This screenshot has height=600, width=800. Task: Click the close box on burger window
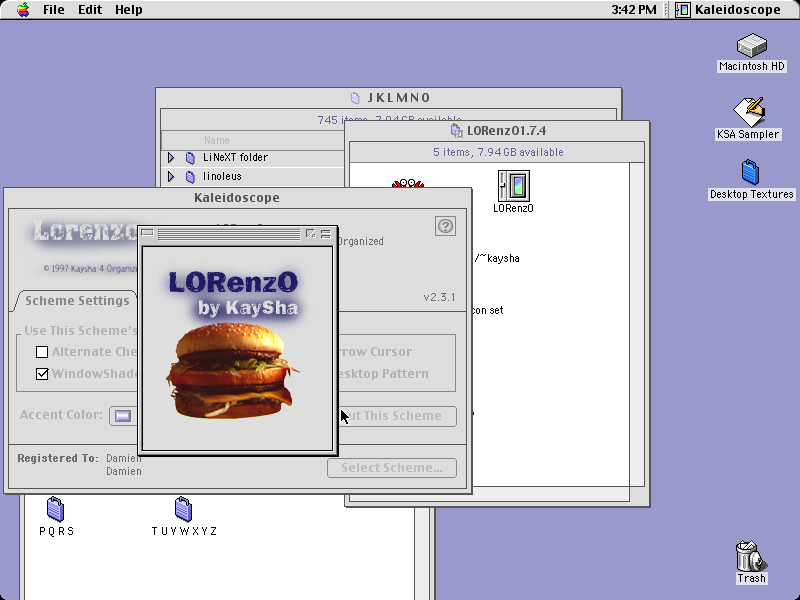pyautogui.click(x=147, y=233)
